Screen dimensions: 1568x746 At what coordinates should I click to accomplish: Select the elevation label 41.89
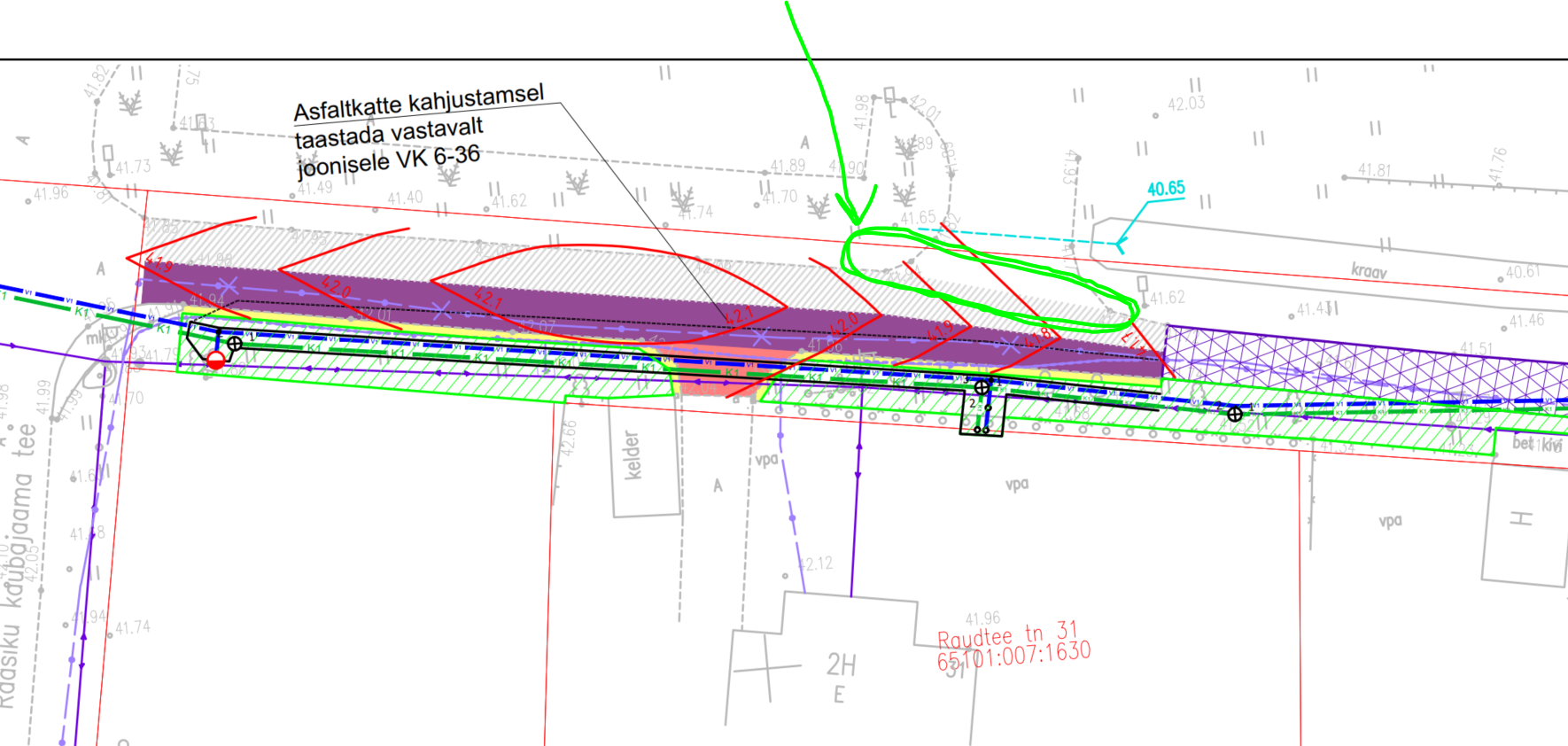coord(788,166)
